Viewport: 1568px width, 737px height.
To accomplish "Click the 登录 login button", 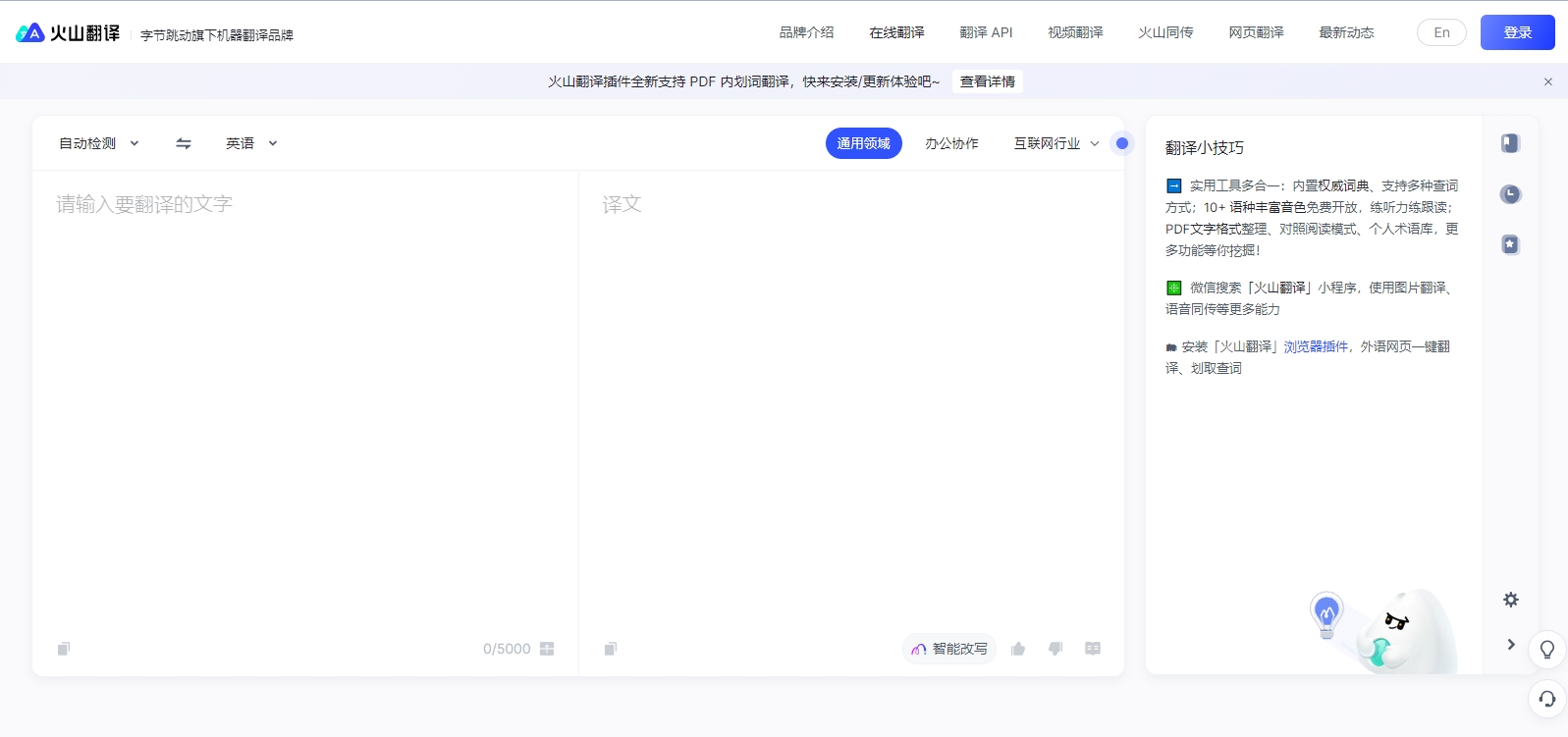I will tap(1518, 32).
